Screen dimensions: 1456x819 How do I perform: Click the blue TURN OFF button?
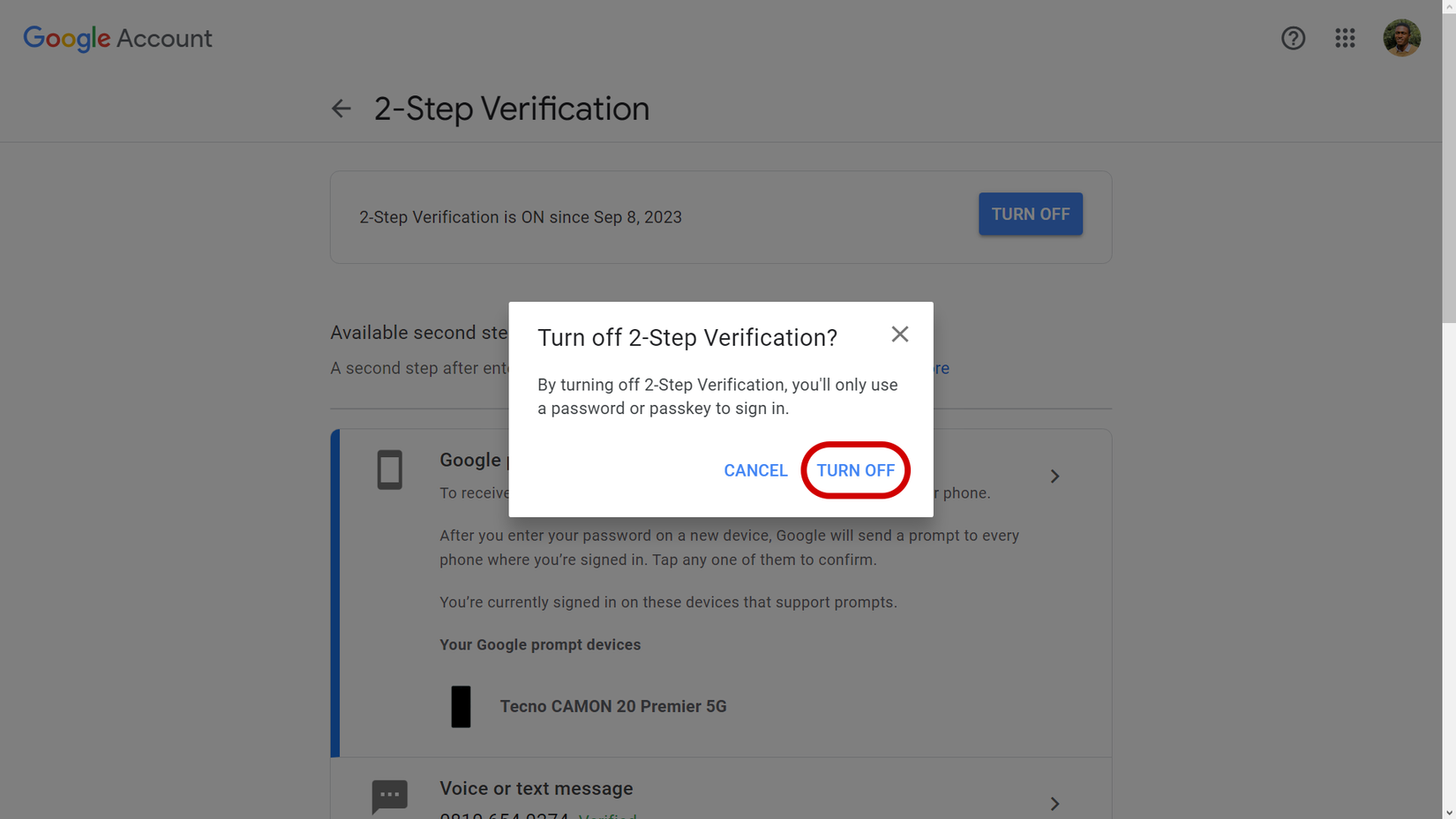click(1030, 214)
